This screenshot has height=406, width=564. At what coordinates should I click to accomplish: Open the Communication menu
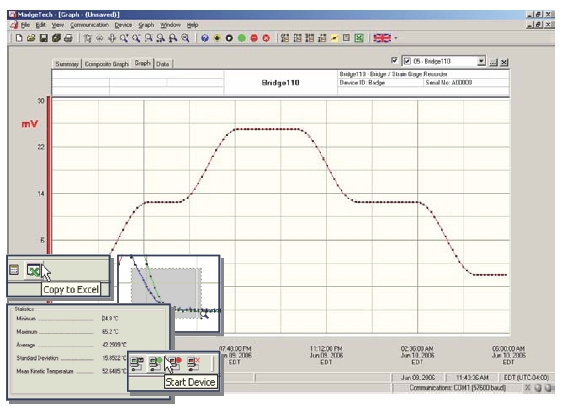[x=89, y=25]
